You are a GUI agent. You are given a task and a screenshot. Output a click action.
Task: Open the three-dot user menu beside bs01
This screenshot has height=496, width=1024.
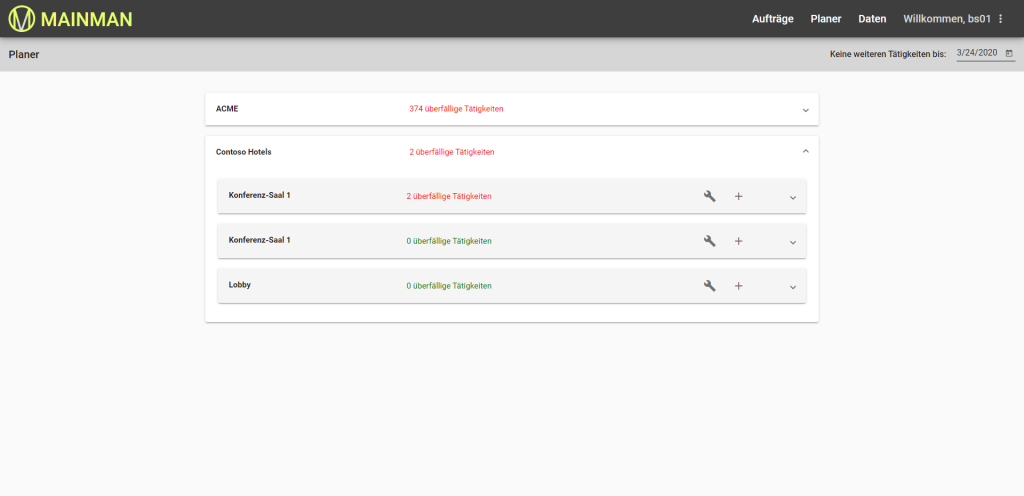pos(1000,19)
